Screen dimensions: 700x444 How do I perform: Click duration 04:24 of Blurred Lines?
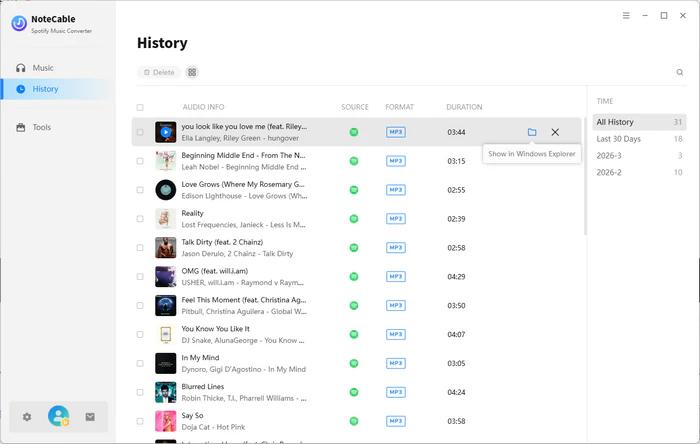456,392
